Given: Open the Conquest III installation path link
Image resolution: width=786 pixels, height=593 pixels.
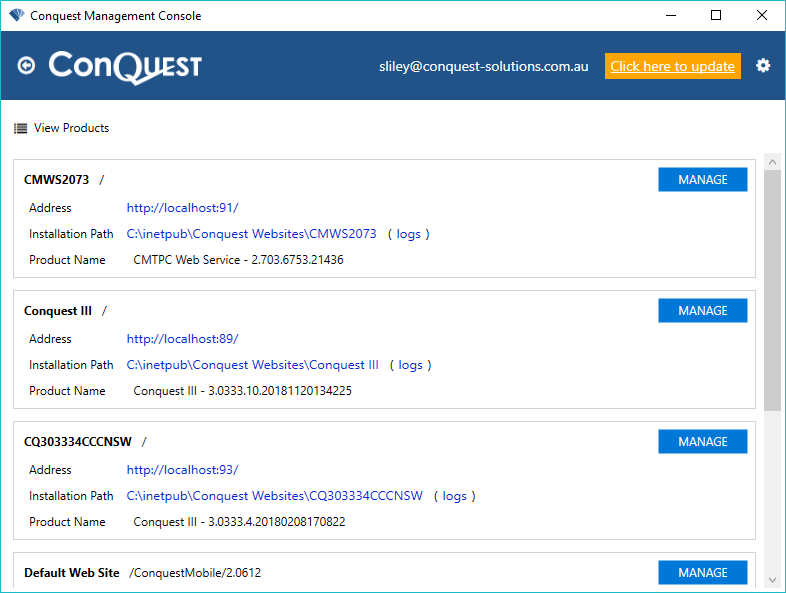Looking at the screenshot, I should click(x=253, y=365).
